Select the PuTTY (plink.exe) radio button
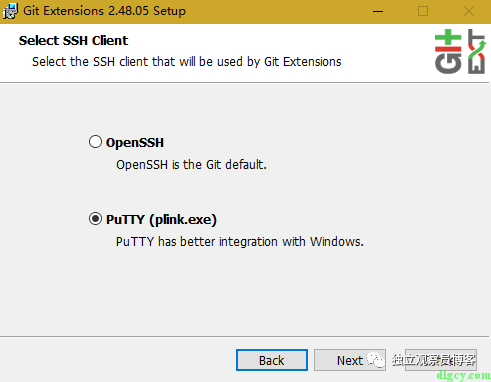This screenshot has height=382, width=491. tap(95, 219)
